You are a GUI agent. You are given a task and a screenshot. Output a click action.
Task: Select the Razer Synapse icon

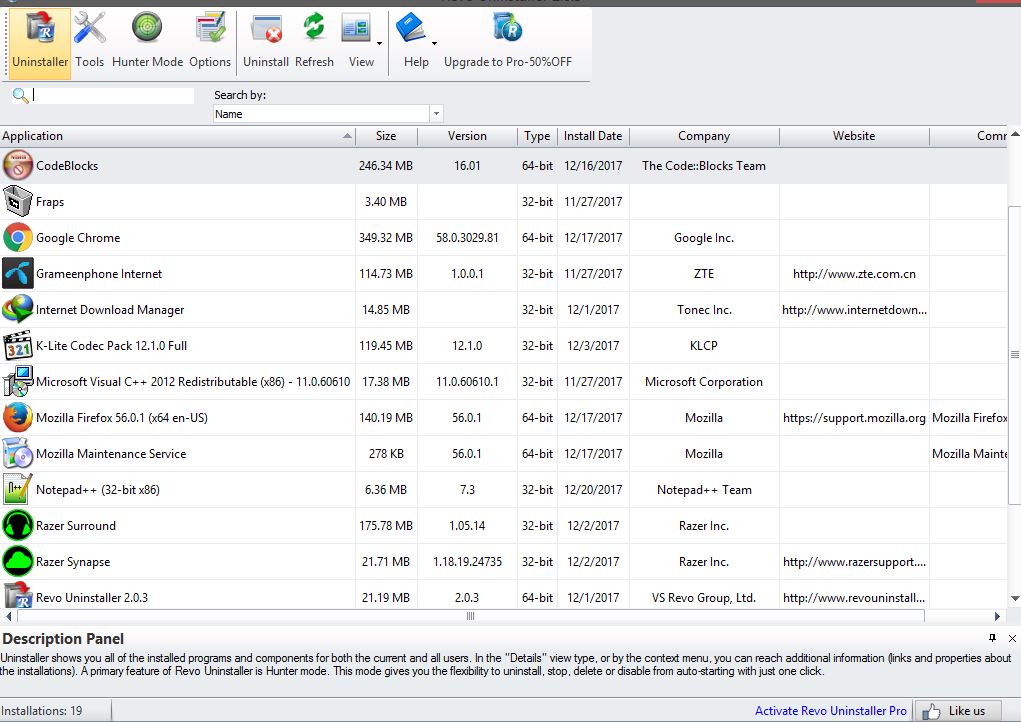18,562
